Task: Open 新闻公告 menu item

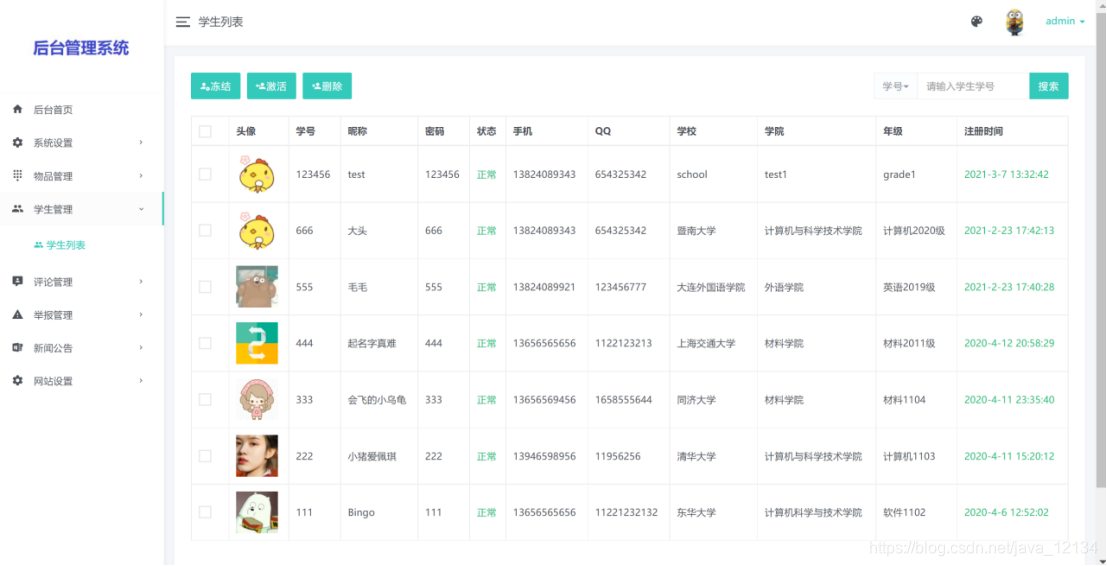Action: (x=82, y=347)
